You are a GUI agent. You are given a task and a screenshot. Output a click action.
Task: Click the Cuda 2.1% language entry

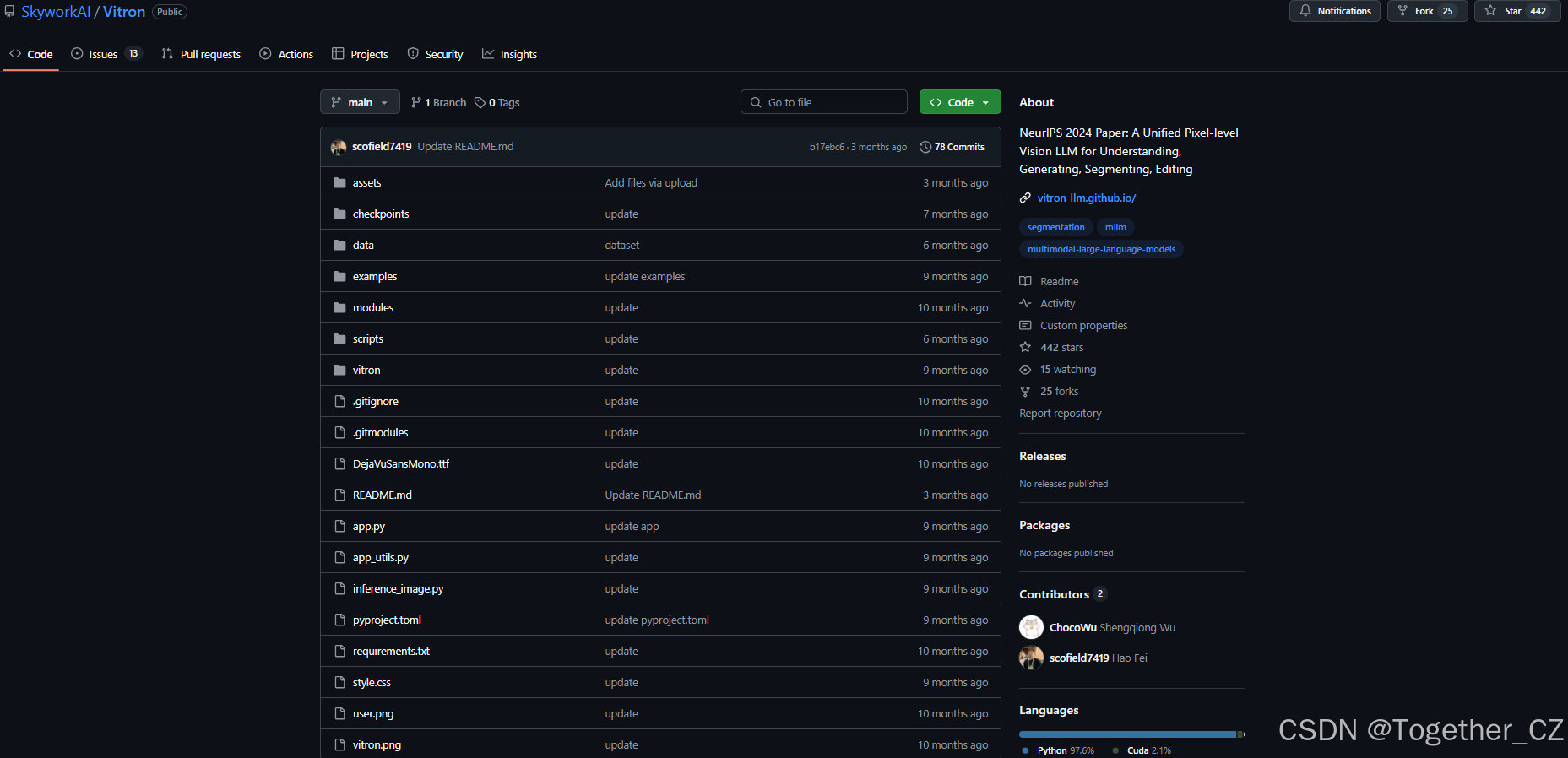click(1142, 750)
